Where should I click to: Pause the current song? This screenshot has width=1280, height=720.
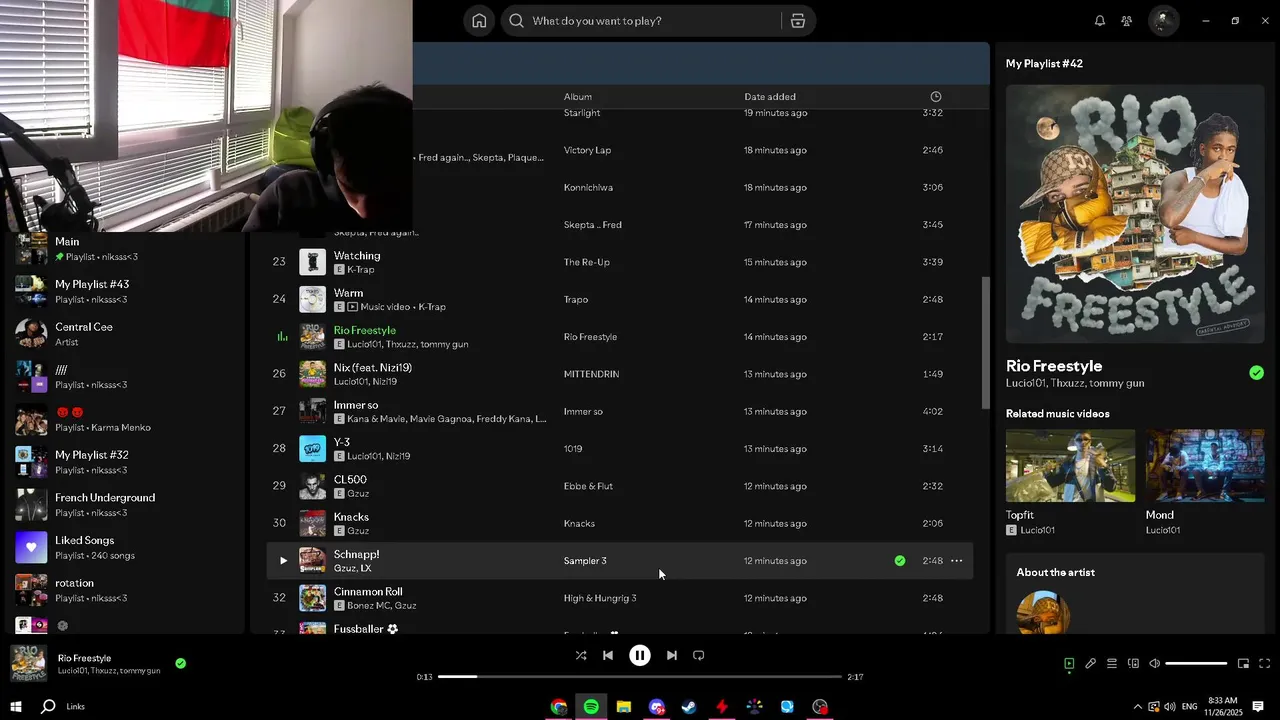click(640, 656)
